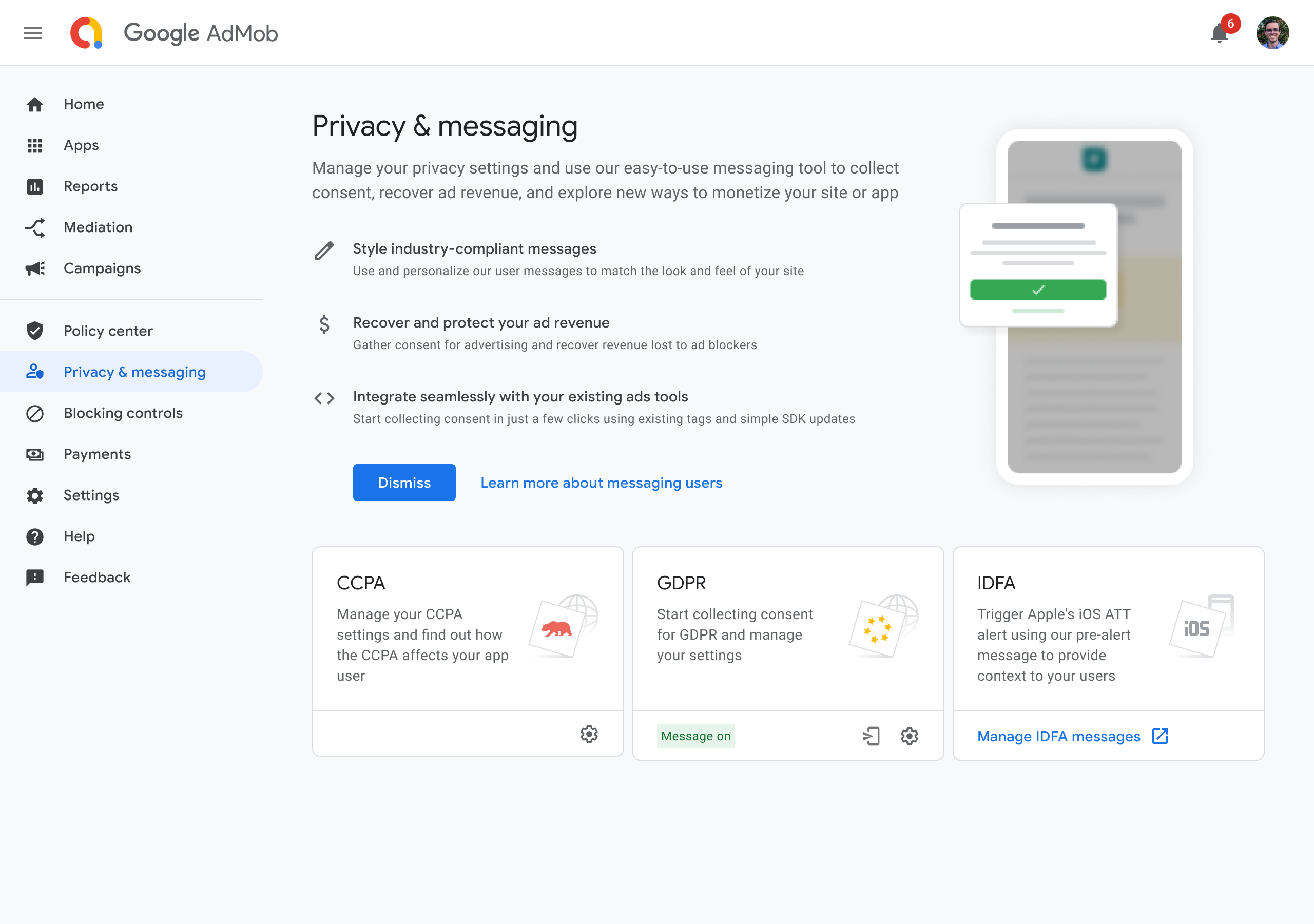This screenshot has height=924, width=1314.
Task: Click the Payments sidebar icon
Action: point(36,454)
